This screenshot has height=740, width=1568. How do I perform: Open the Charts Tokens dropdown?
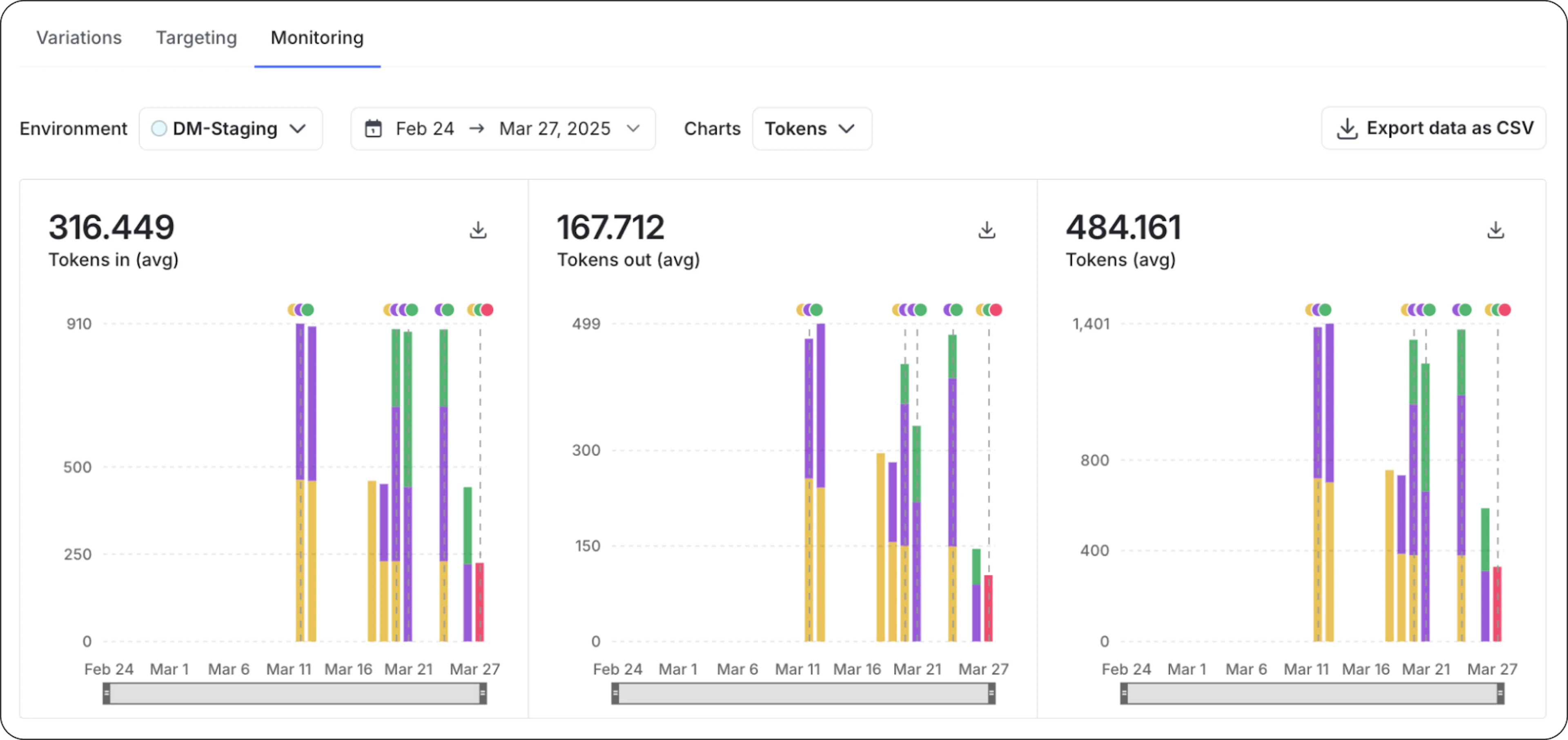pos(812,128)
